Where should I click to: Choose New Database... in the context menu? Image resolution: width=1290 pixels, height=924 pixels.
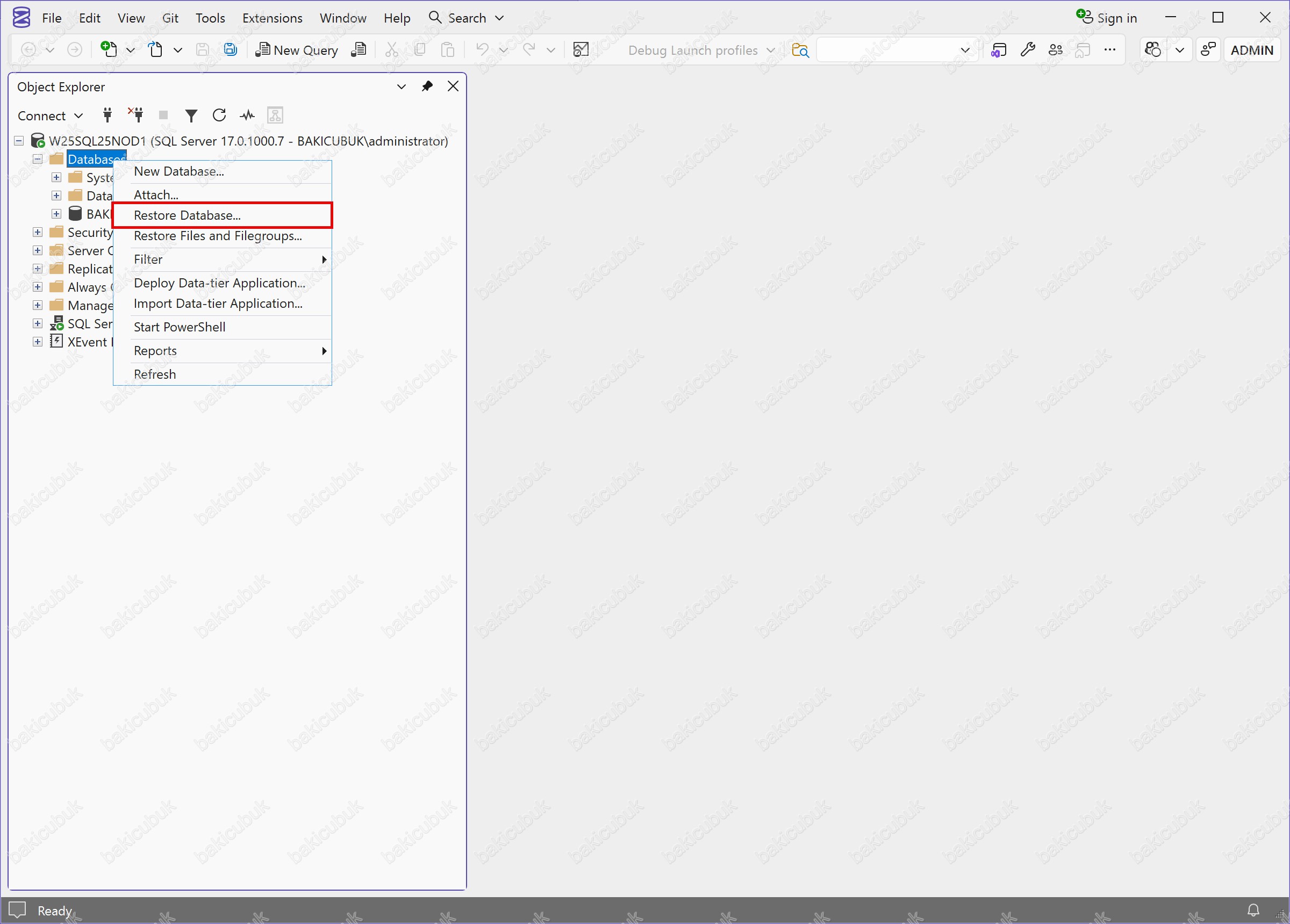[178, 172]
